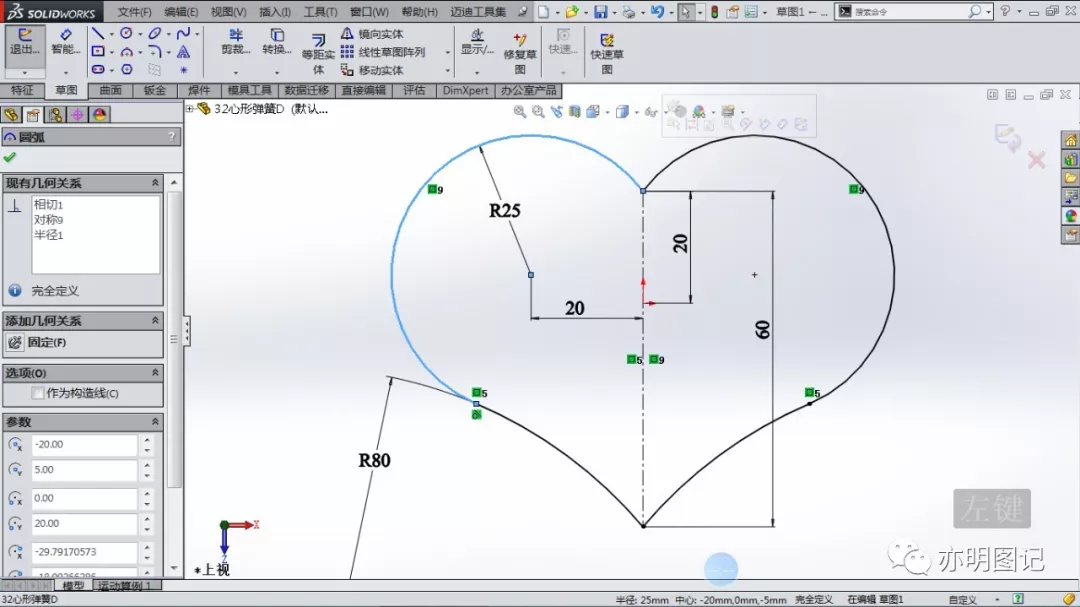The height and width of the screenshot is (607, 1080).
Task: Expand Circle tool dropdown arrow
Action: pos(140,34)
